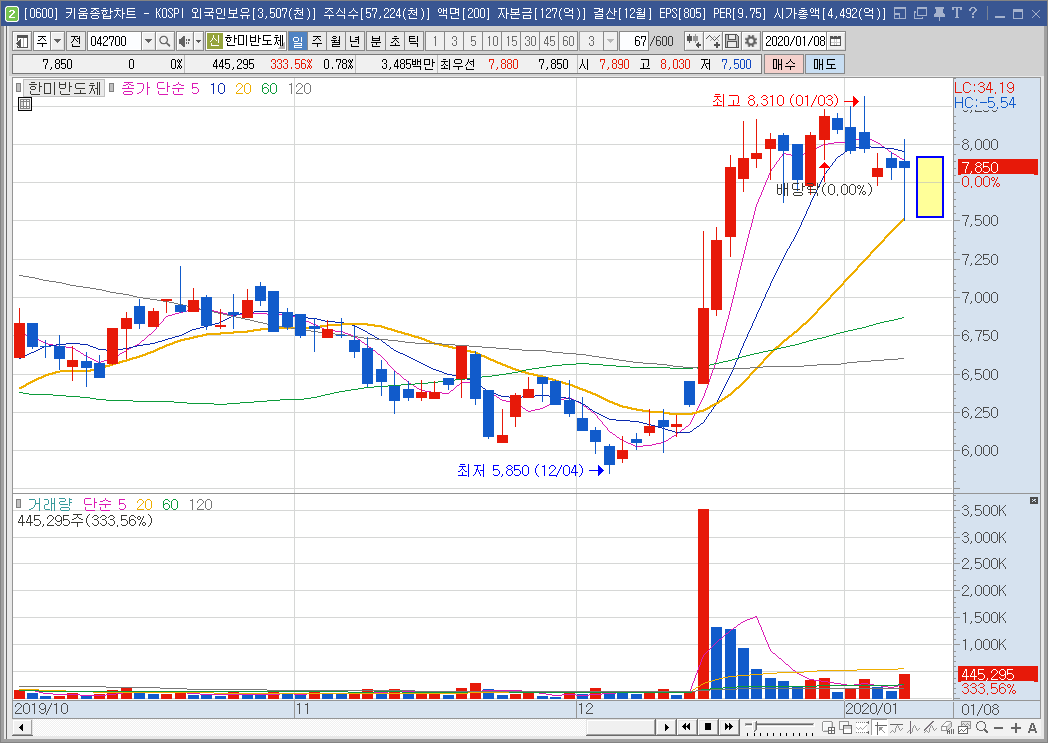Image resolution: width=1048 pixels, height=743 pixels.
Task: Click the 매수 buy button
Action: point(783,64)
